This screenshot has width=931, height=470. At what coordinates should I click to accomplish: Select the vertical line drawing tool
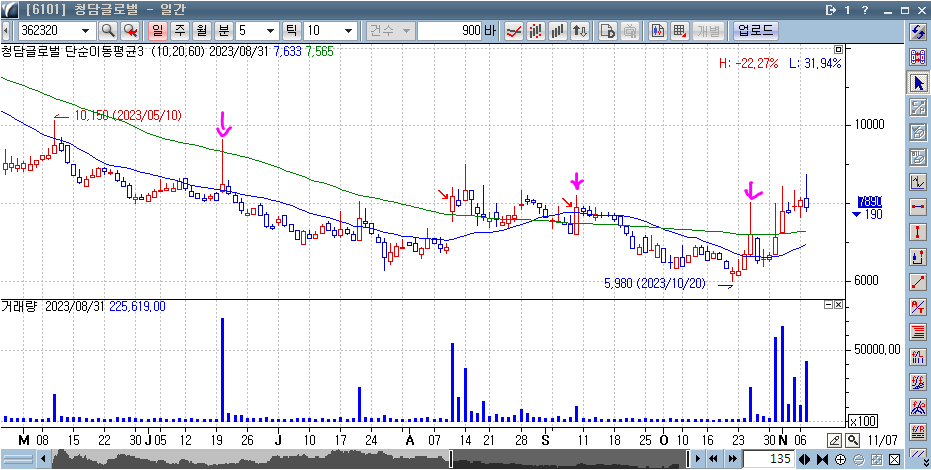coord(918,232)
